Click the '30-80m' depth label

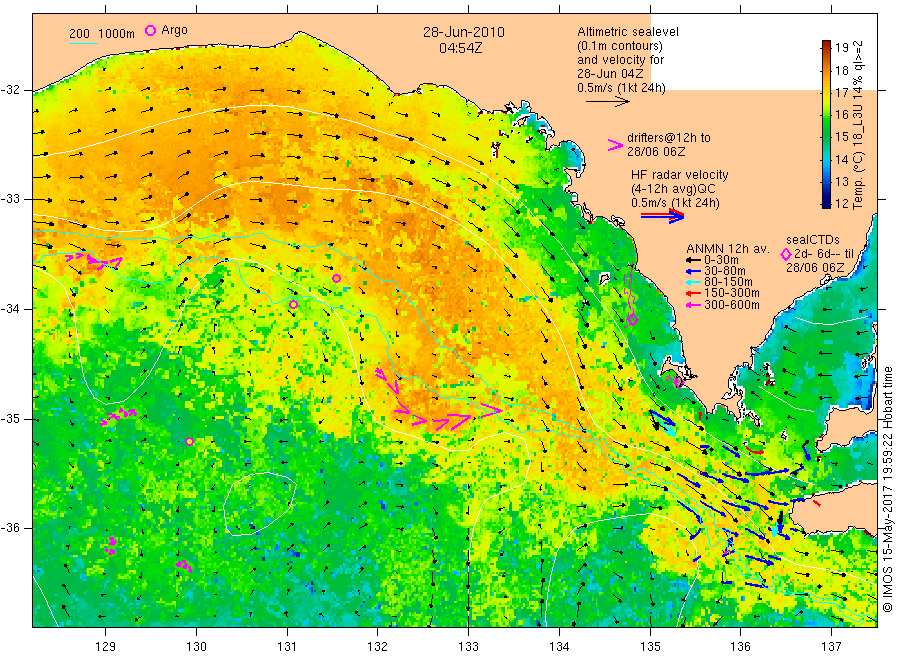coord(725,271)
